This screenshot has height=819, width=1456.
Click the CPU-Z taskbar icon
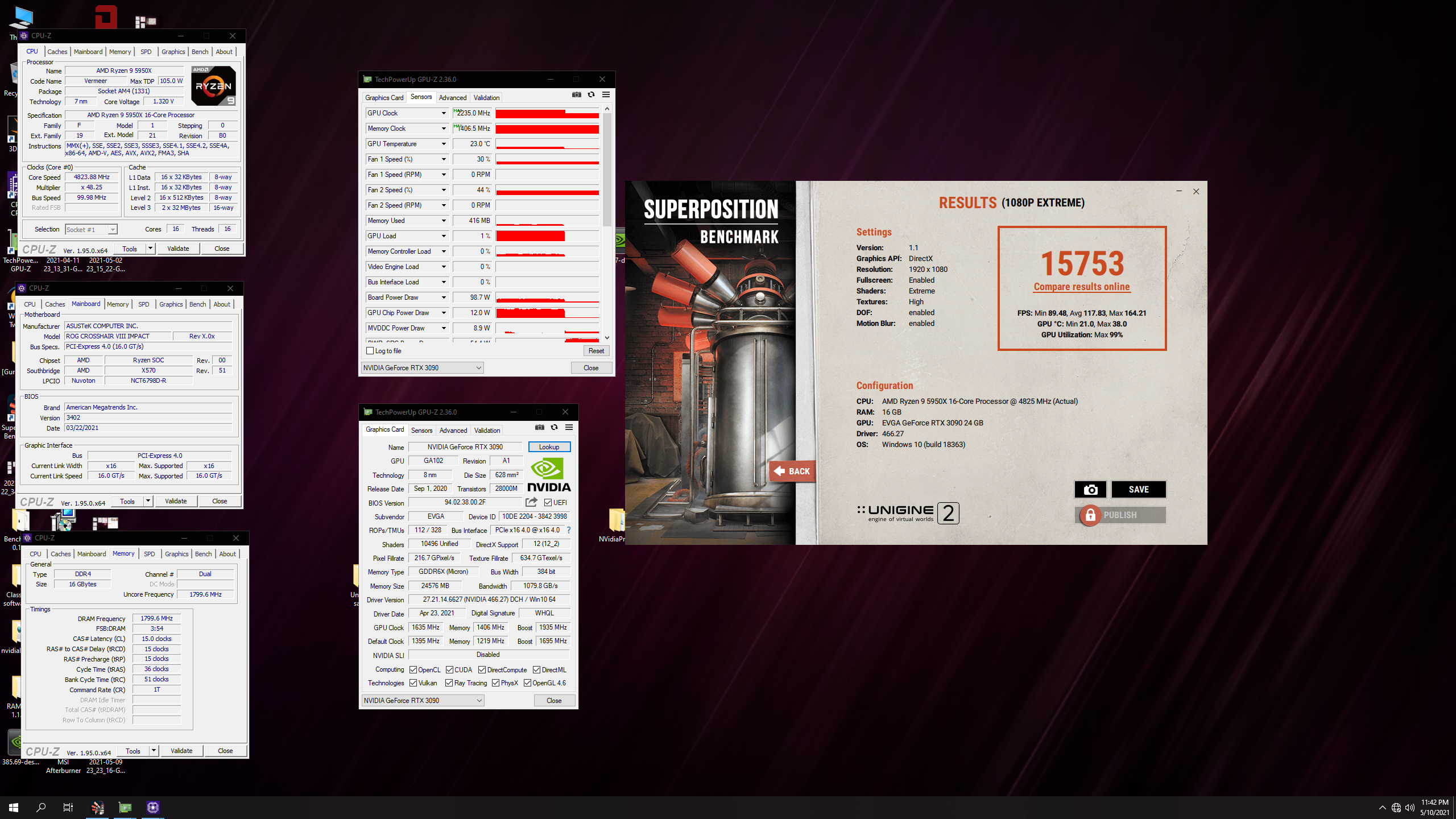(x=153, y=808)
